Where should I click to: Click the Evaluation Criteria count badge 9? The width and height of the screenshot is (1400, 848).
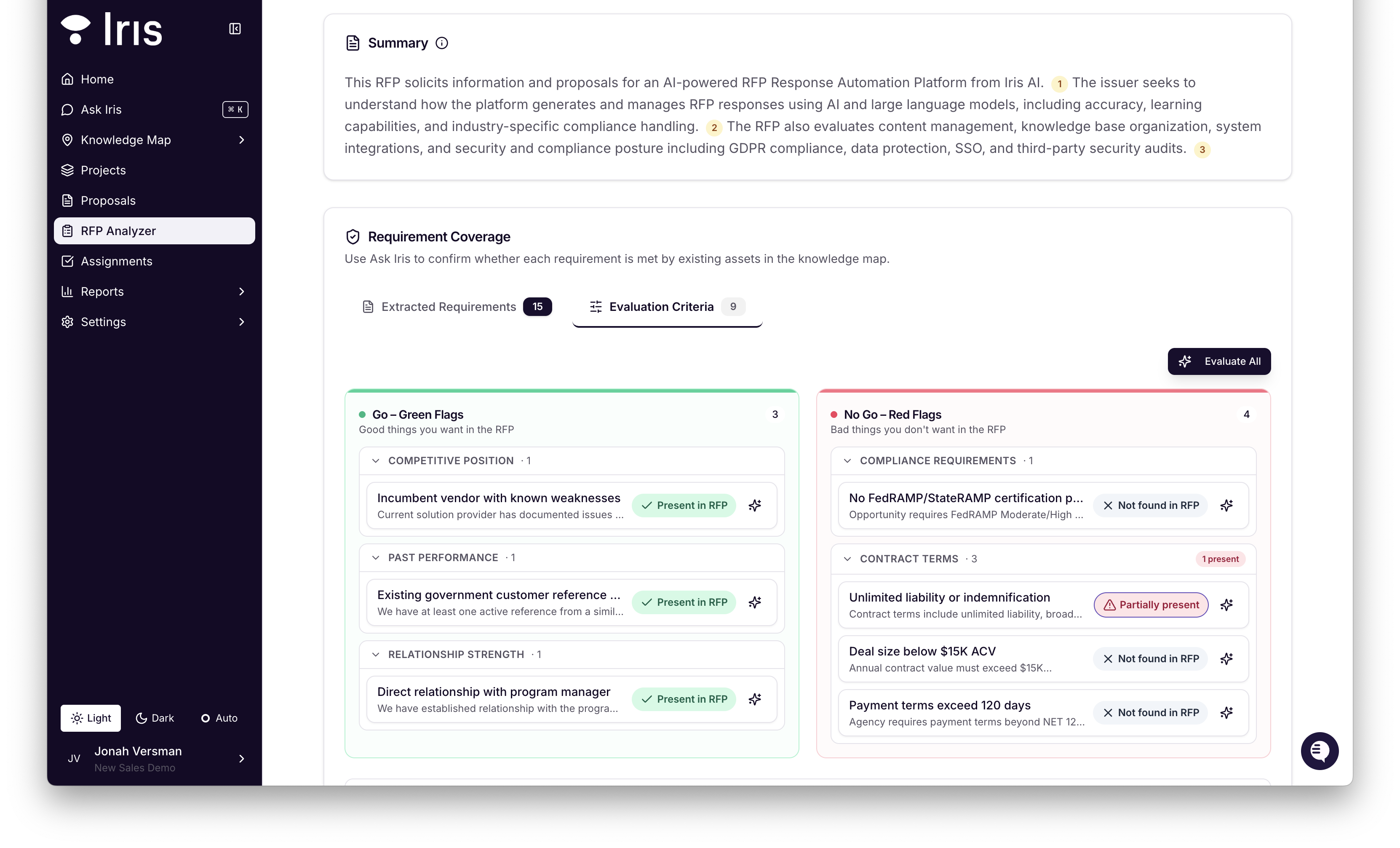(x=733, y=307)
